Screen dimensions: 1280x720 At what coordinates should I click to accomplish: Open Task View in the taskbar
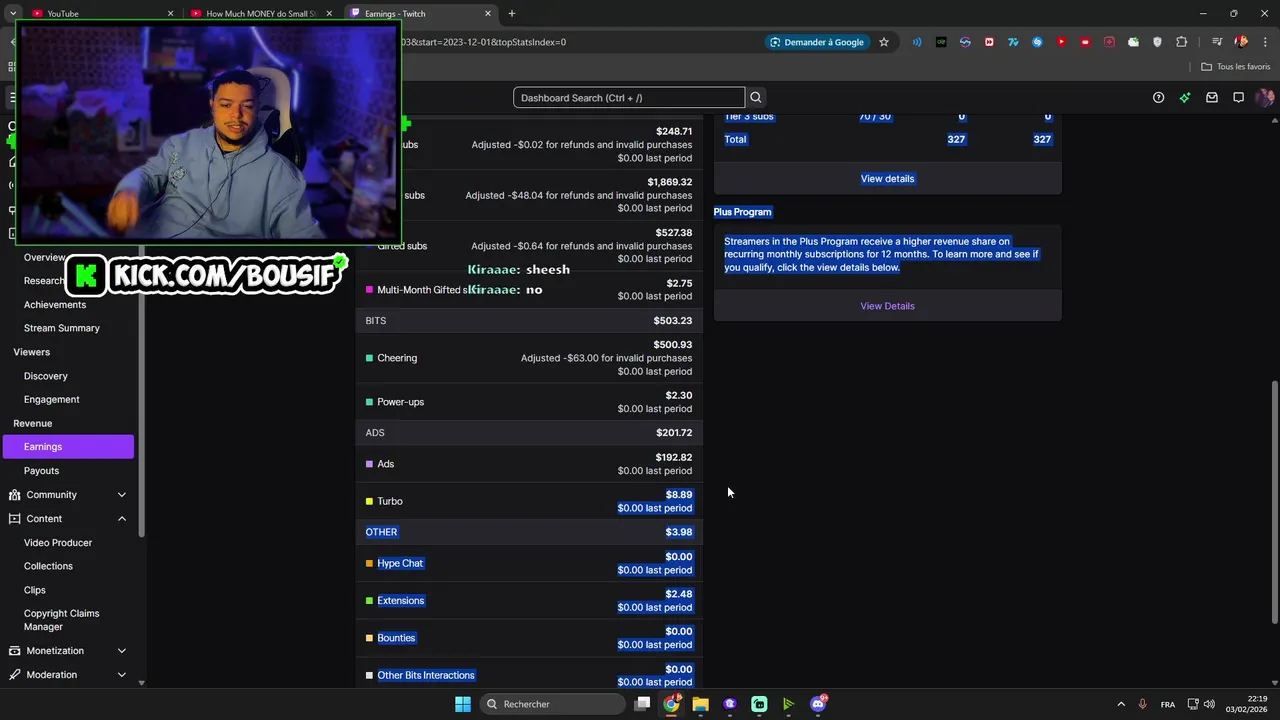642,704
